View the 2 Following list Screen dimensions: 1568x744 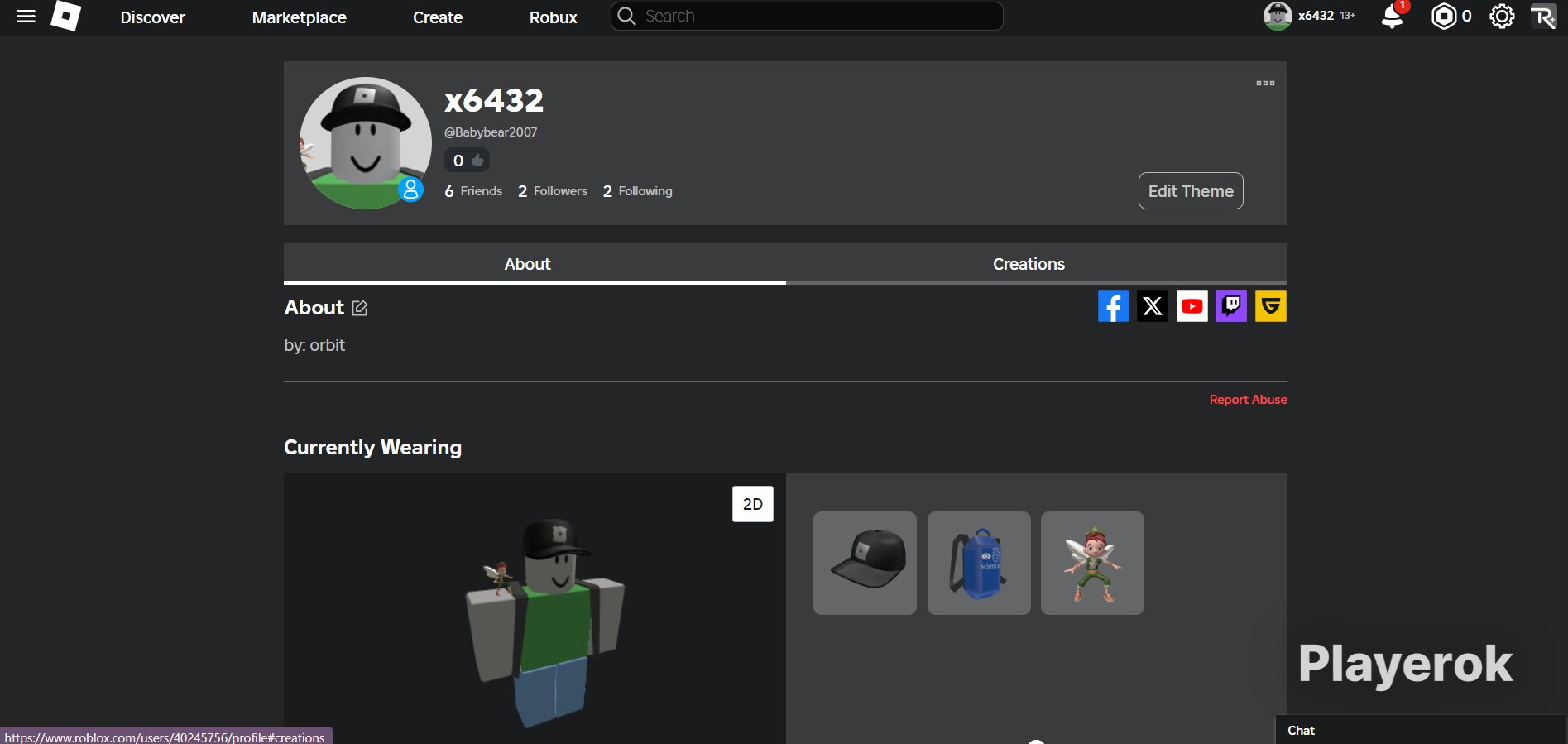tap(638, 191)
